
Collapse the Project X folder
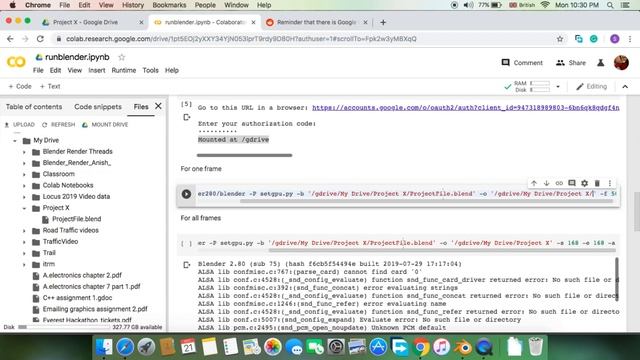pyautogui.click(x=24, y=208)
